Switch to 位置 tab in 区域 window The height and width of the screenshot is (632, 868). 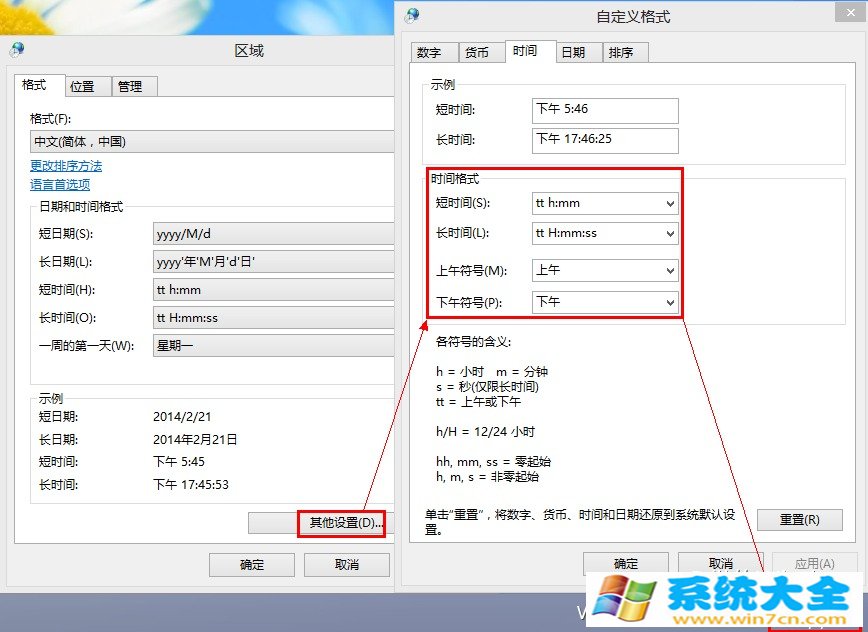tap(87, 86)
